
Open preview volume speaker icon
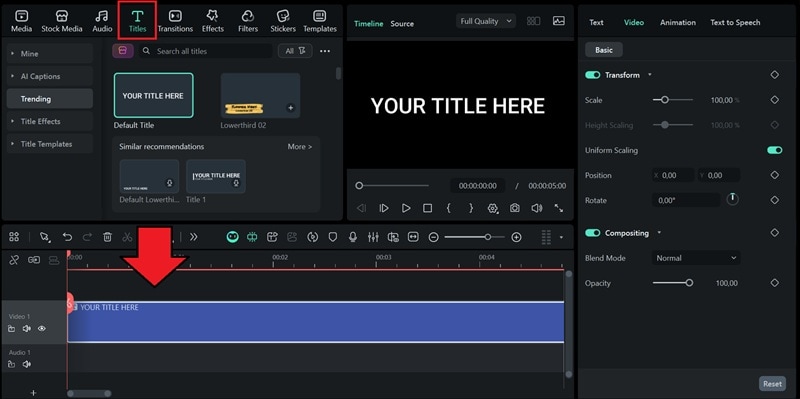536,208
